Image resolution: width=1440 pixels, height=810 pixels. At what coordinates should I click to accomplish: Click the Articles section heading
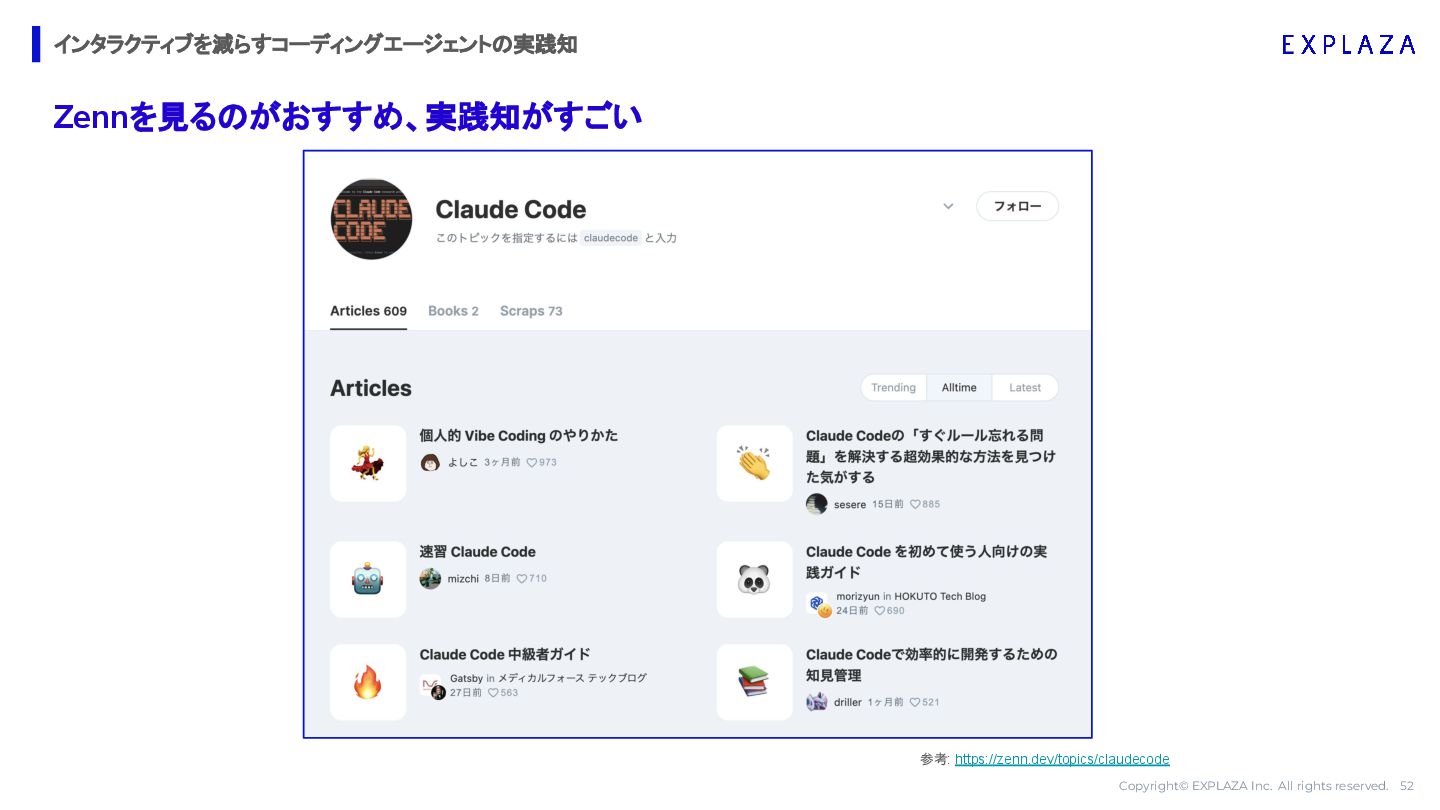coord(371,388)
